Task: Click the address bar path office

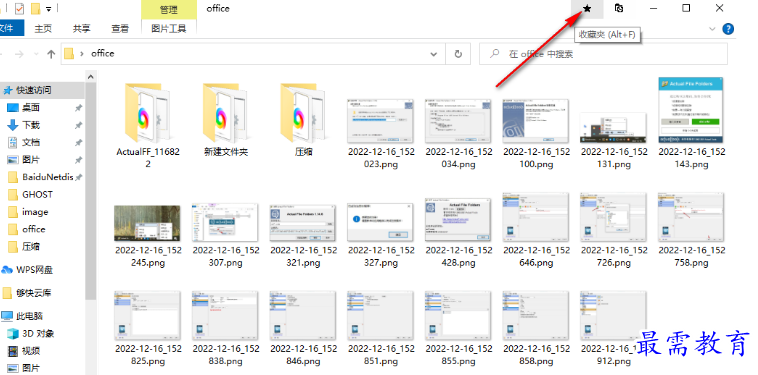Action: [102, 54]
